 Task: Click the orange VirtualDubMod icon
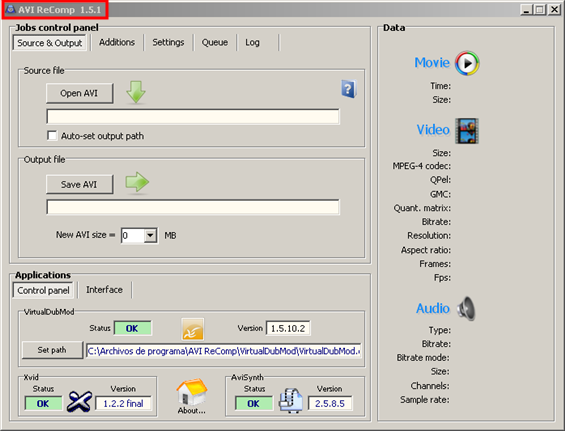point(192,329)
